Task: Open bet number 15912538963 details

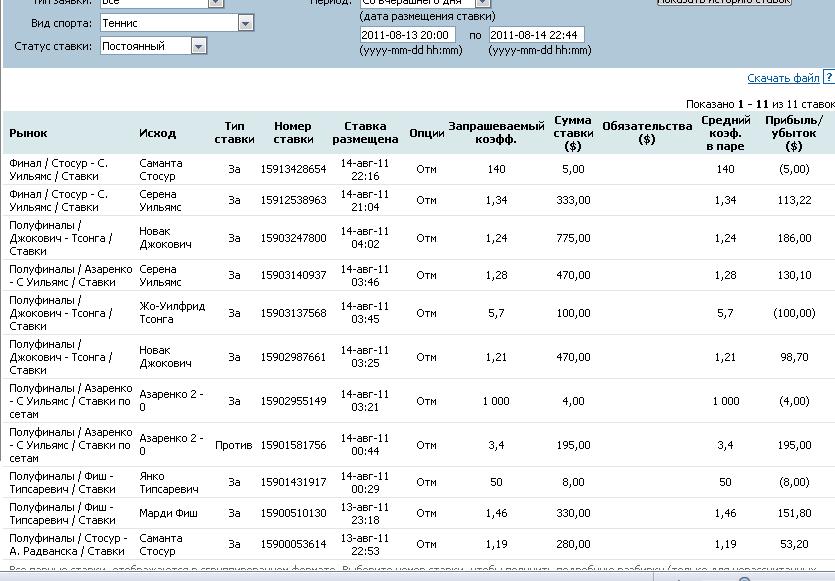Action: pos(293,200)
